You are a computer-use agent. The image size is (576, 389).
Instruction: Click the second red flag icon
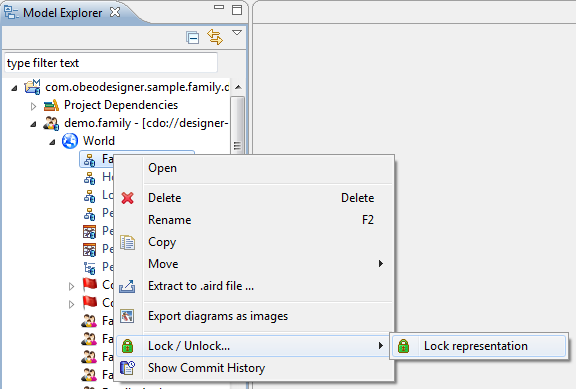(x=90, y=302)
